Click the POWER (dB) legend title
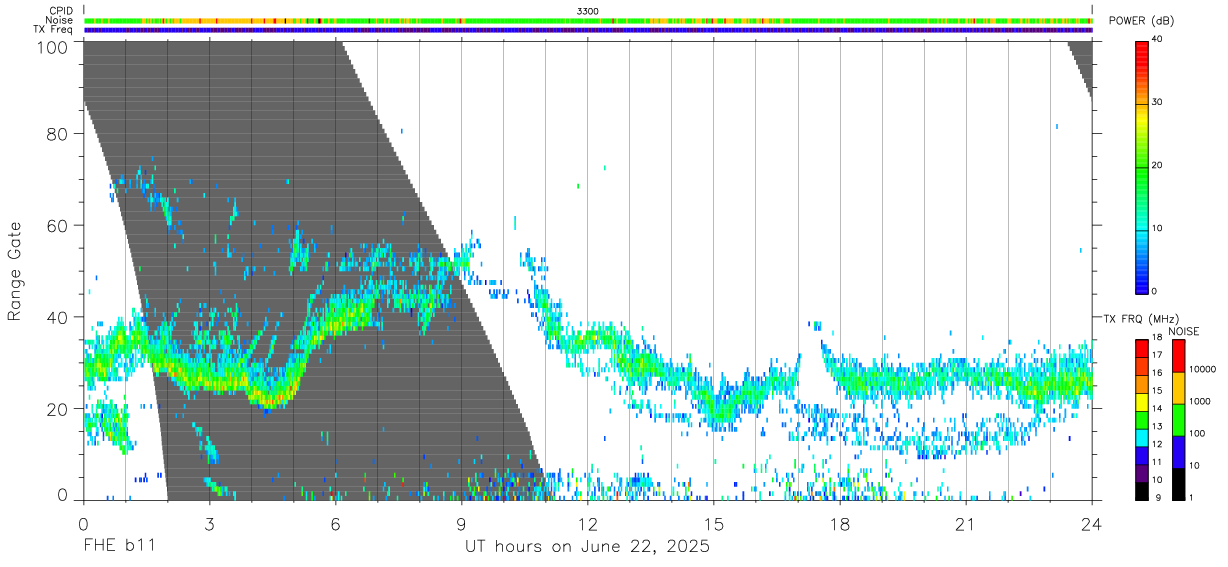 click(1141, 21)
